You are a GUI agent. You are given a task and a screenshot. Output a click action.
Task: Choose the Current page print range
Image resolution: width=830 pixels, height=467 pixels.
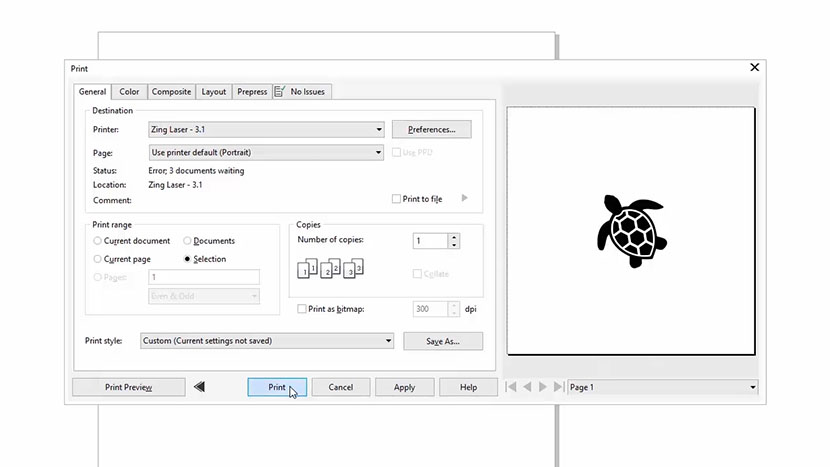97,259
